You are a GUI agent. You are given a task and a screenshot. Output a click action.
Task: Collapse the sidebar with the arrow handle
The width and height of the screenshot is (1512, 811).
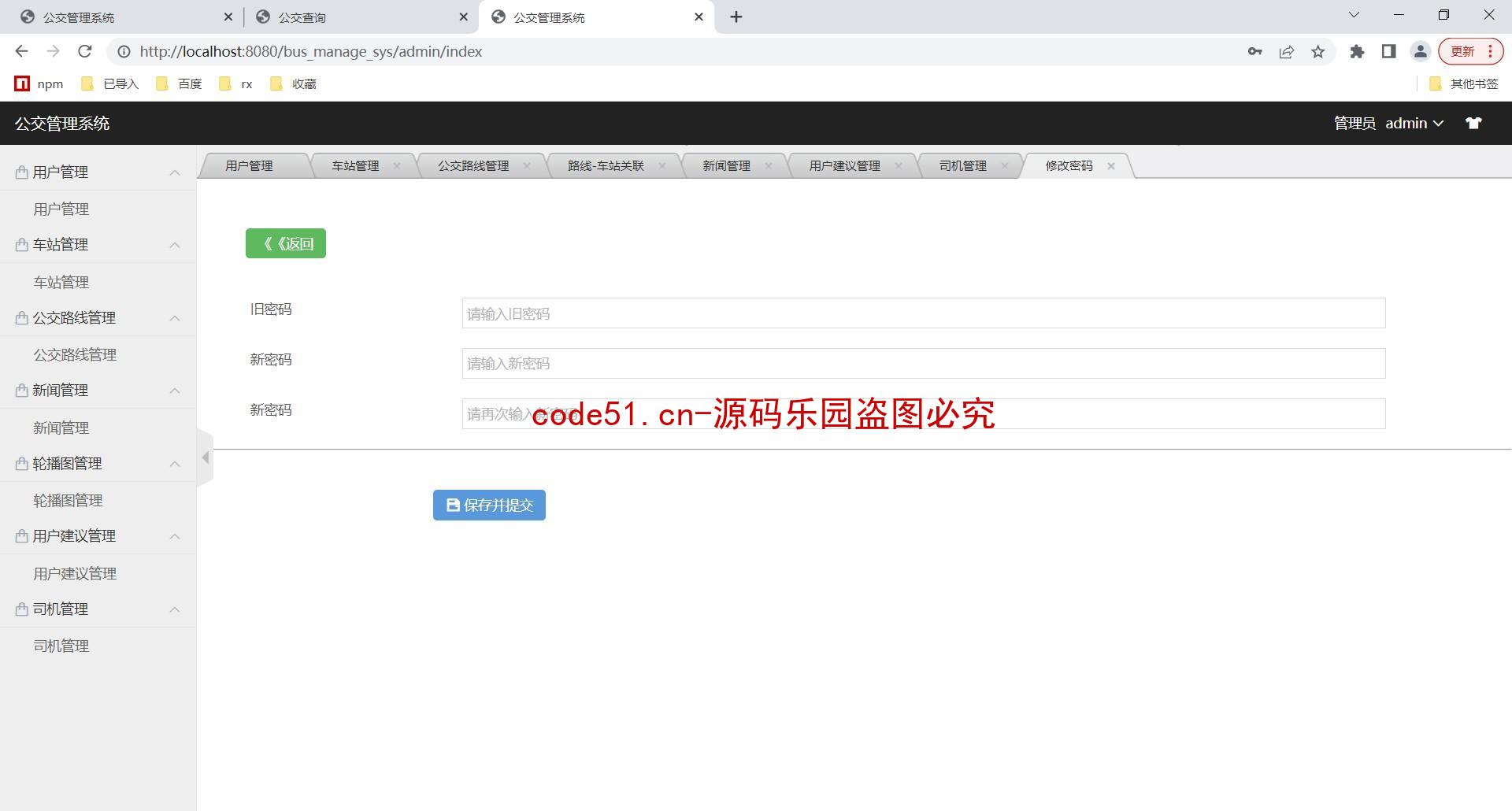206,457
